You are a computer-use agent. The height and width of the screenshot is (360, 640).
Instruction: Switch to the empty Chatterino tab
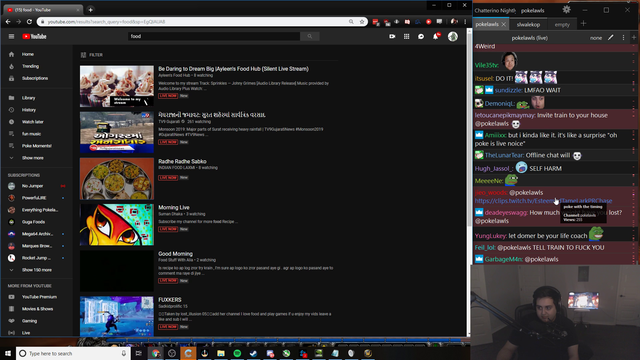tap(562, 24)
